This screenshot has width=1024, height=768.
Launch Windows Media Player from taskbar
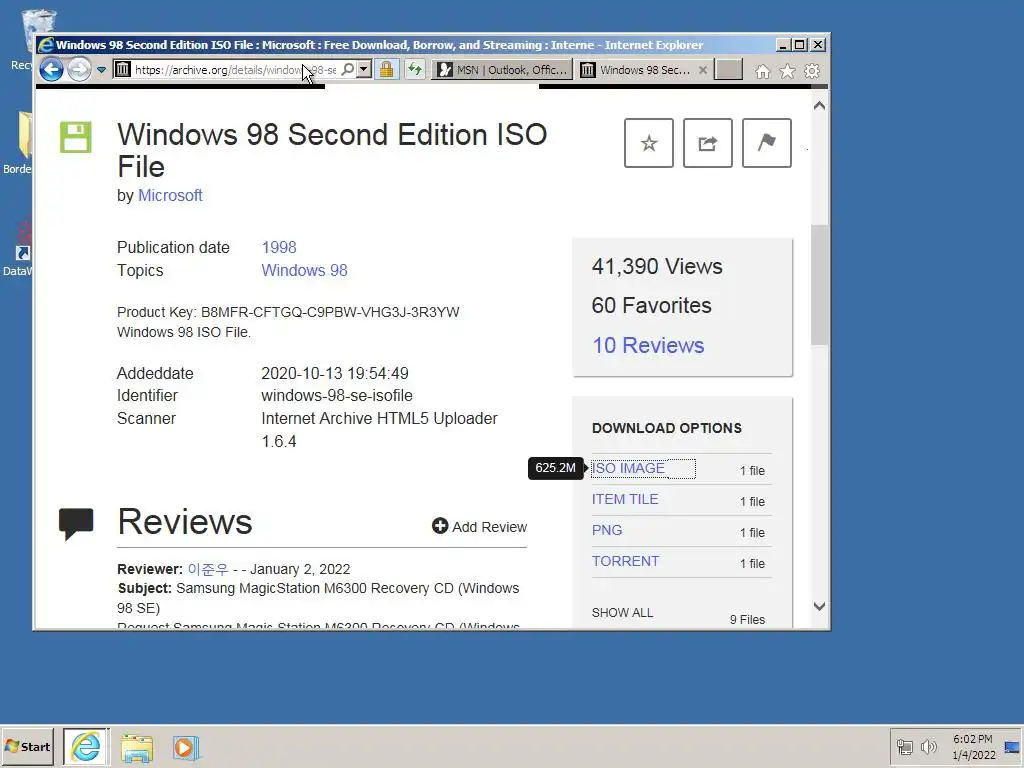click(x=185, y=748)
